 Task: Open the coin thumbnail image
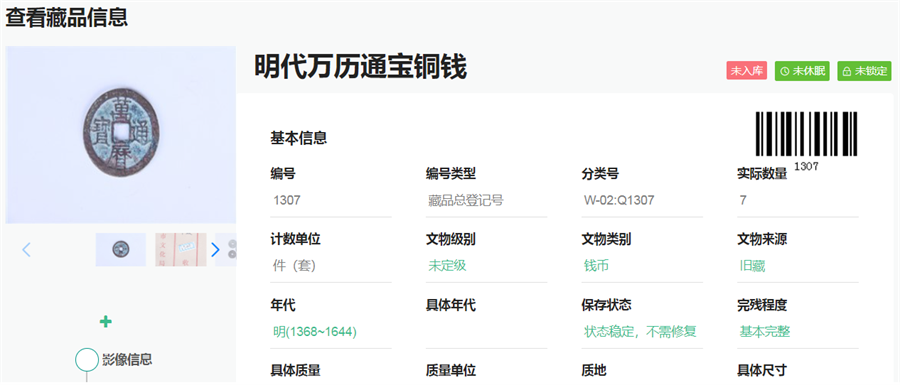(121, 250)
